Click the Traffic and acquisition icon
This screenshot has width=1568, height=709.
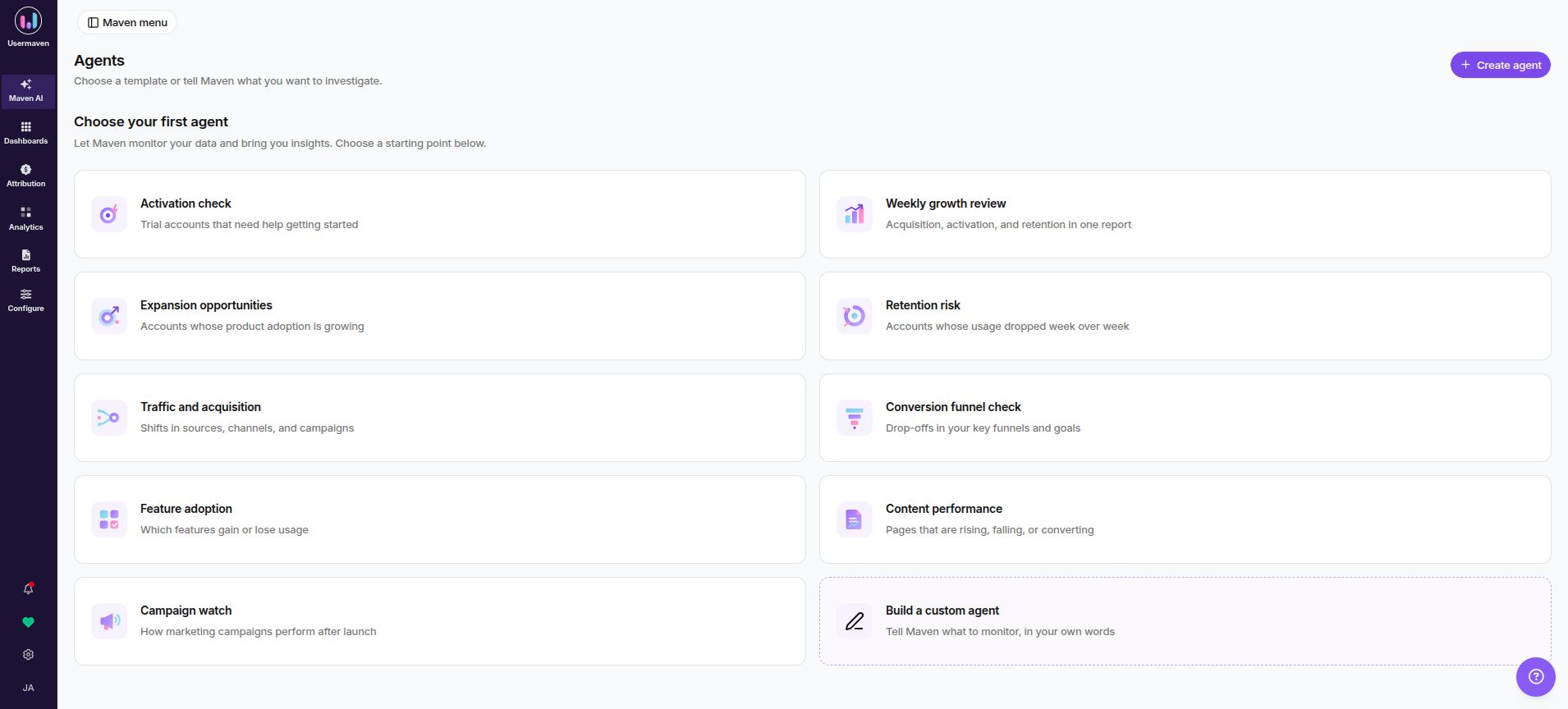click(x=109, y=418)
